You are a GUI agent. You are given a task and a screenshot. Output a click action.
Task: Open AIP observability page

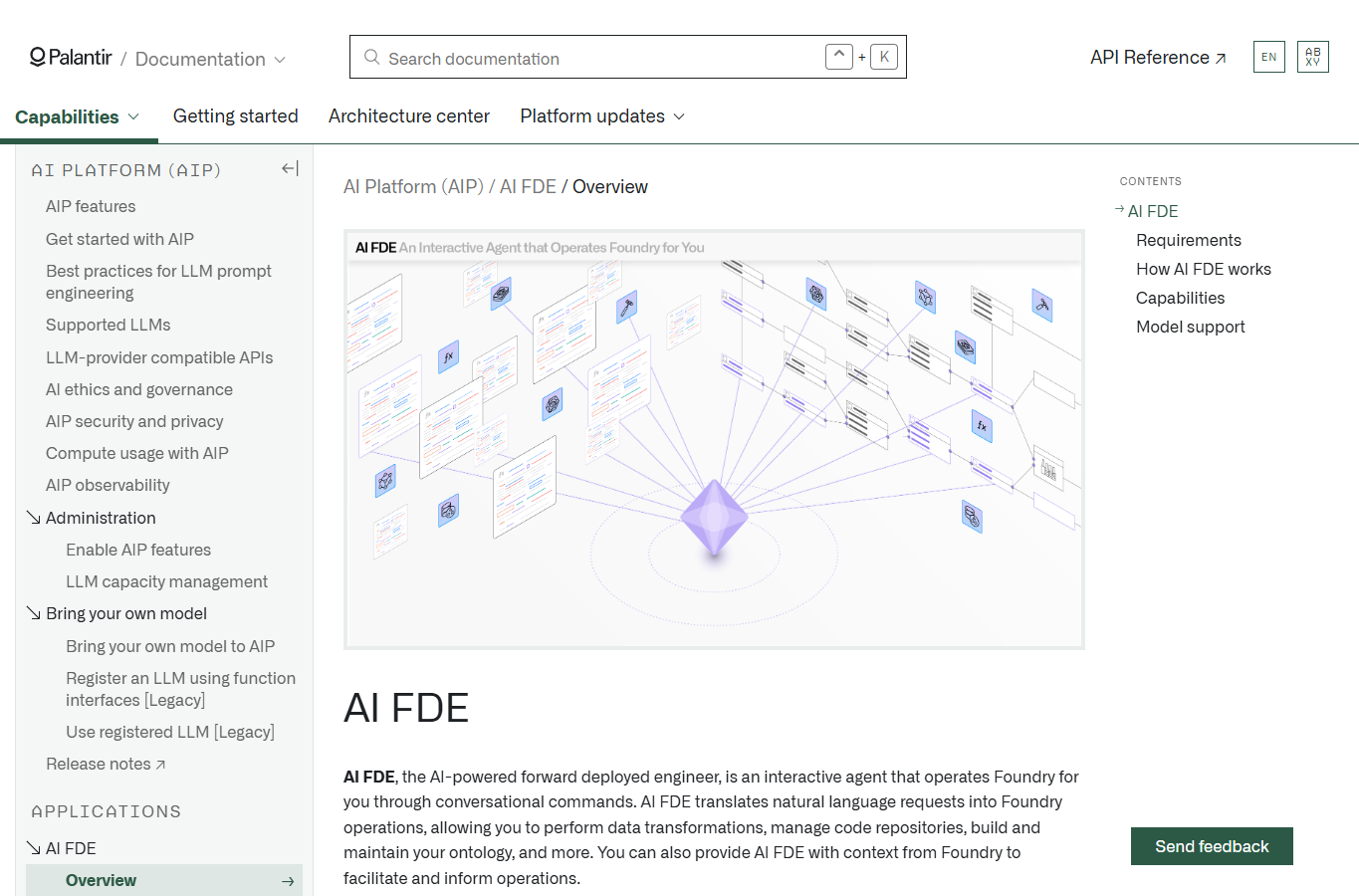pyautogui.click(x=108, y=485)
